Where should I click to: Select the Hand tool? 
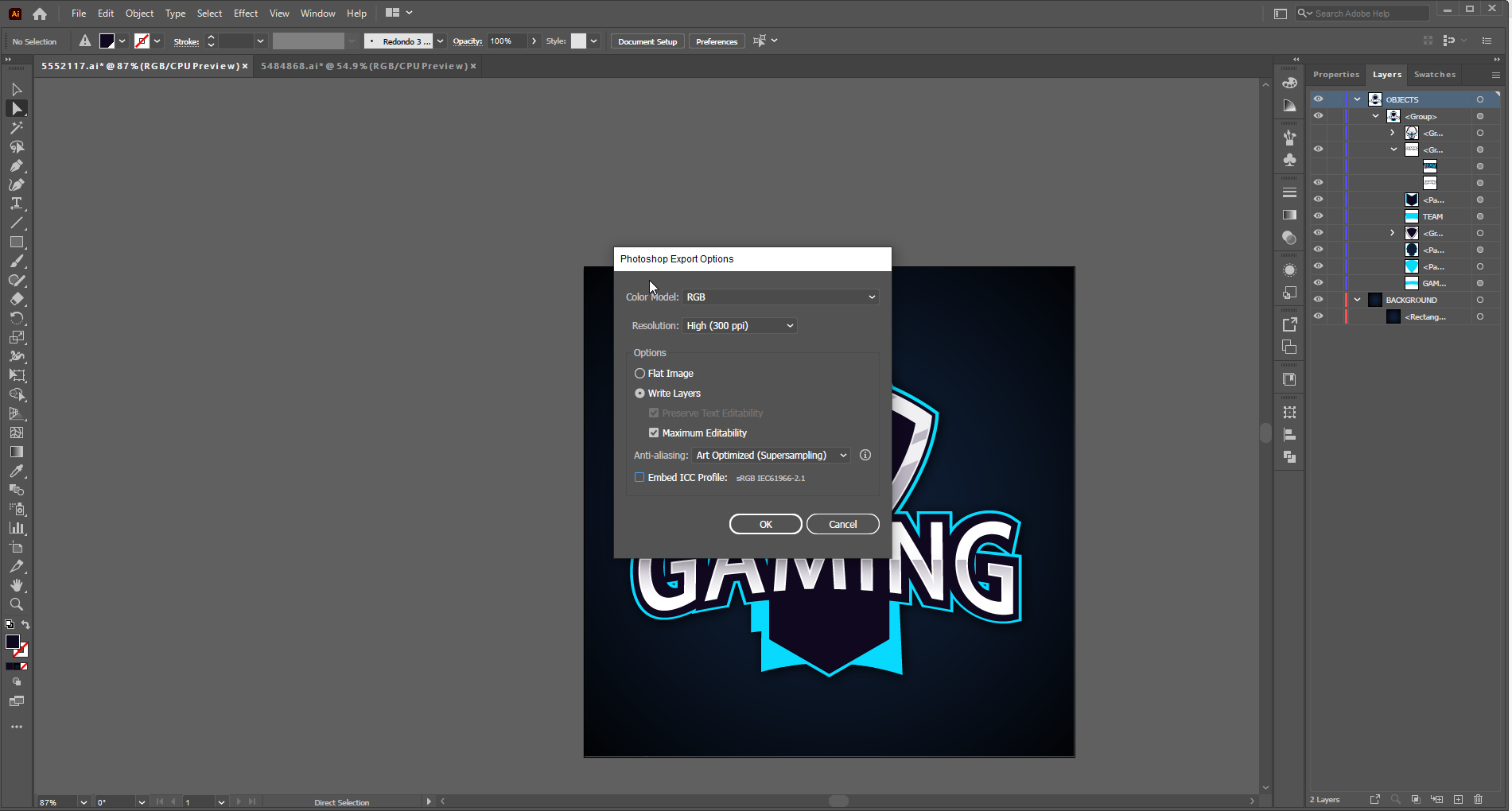point(17,586)
